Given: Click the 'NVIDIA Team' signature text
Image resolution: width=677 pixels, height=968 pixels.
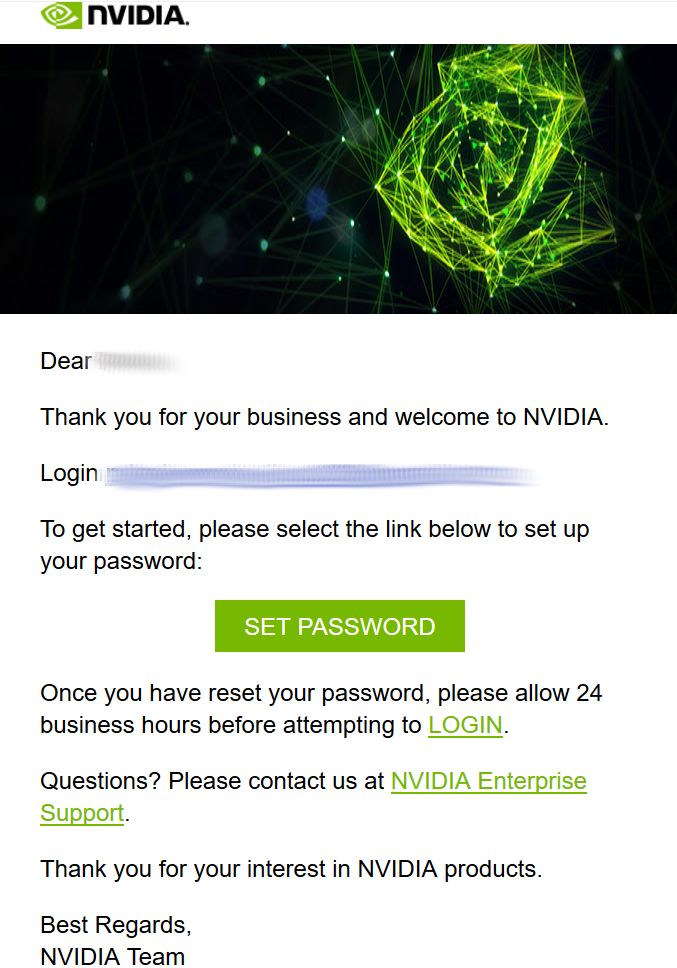Looking at the screenshot, I should pyautogui.click(x=113, y=956).
